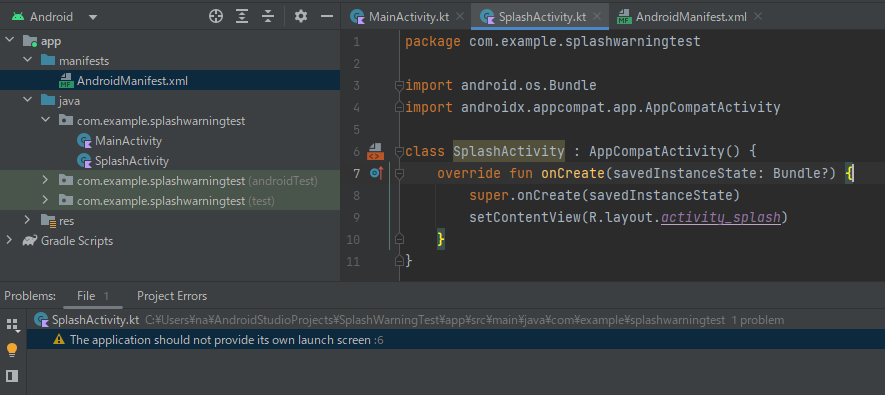Click the package declaration on line 1

tap(553, 42)
